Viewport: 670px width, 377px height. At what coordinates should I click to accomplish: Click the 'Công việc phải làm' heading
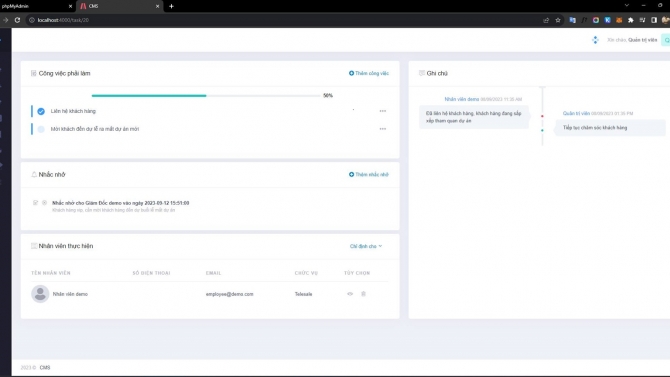pyautogui.click(x=65, y=74)
